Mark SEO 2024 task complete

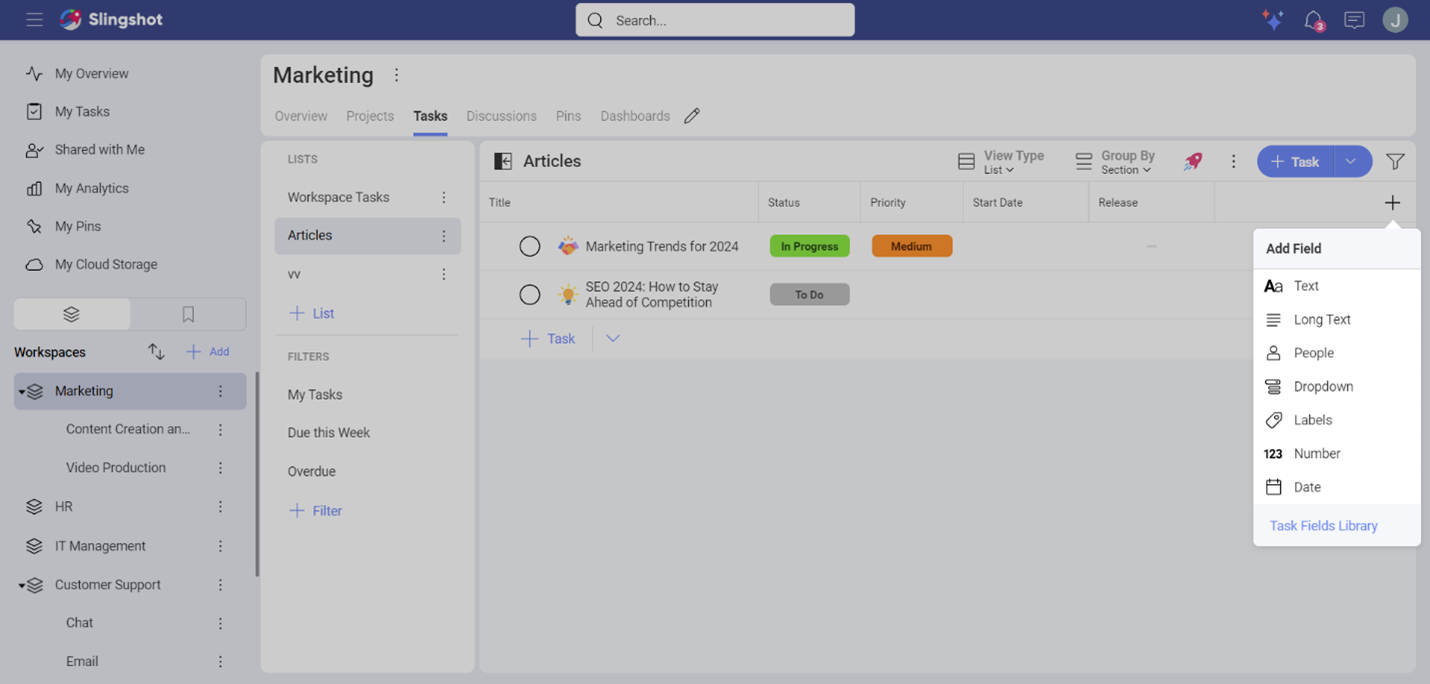pos(530,294)
